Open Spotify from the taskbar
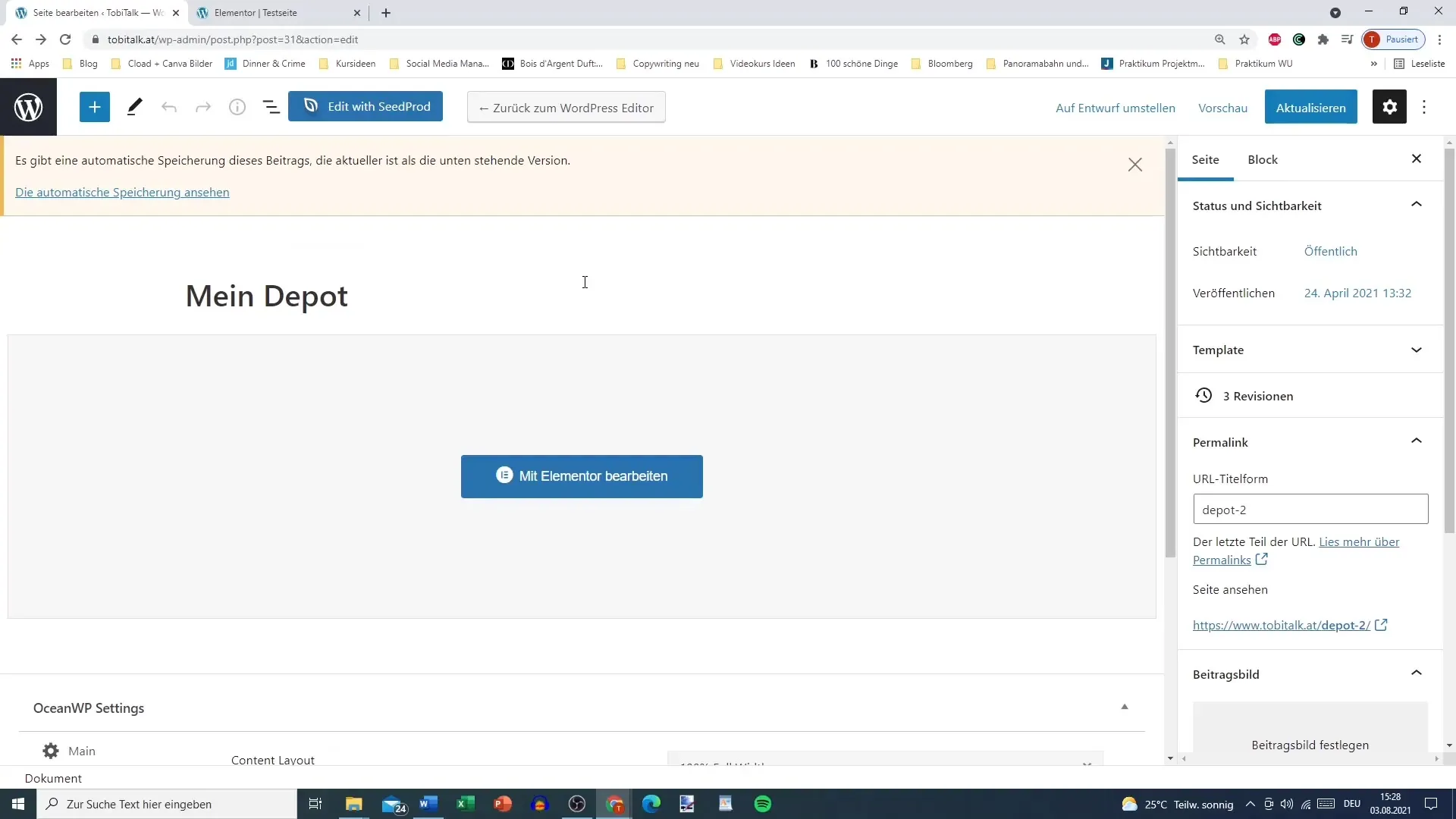The height and width of the screenshot is (819, 1456). click(763, 804)
